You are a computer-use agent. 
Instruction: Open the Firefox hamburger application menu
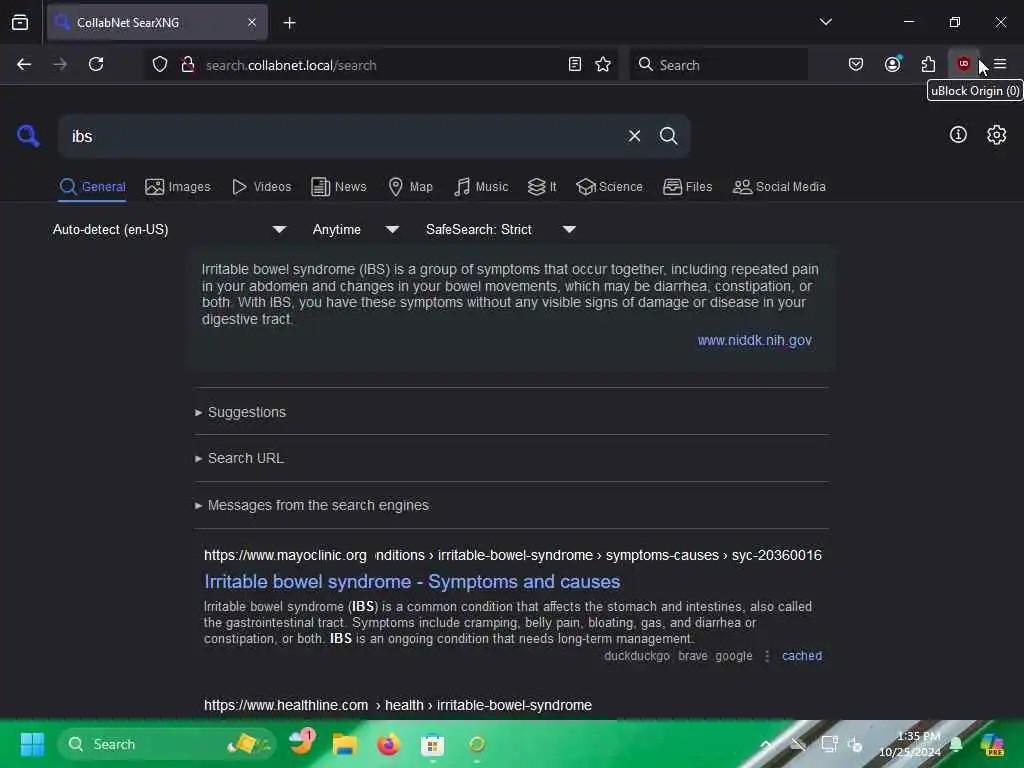point(1000,64)
